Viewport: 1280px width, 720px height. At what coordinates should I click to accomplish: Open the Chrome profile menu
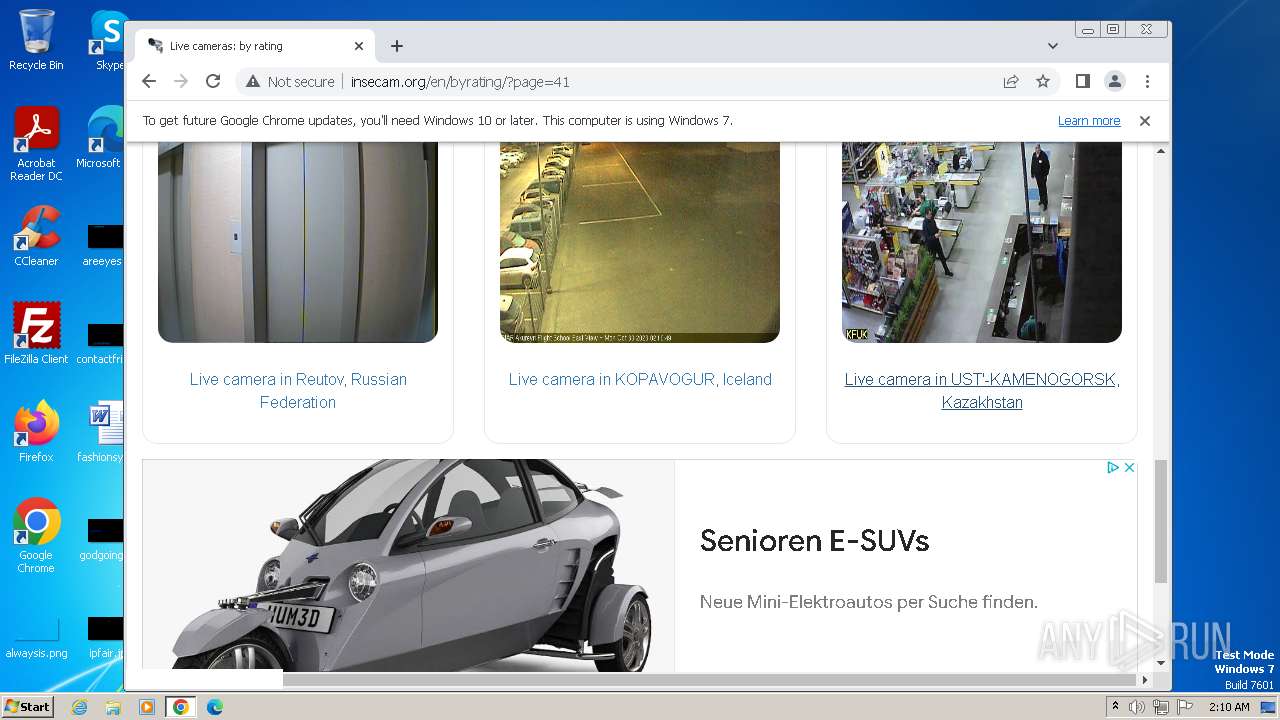click(1114, 81)
